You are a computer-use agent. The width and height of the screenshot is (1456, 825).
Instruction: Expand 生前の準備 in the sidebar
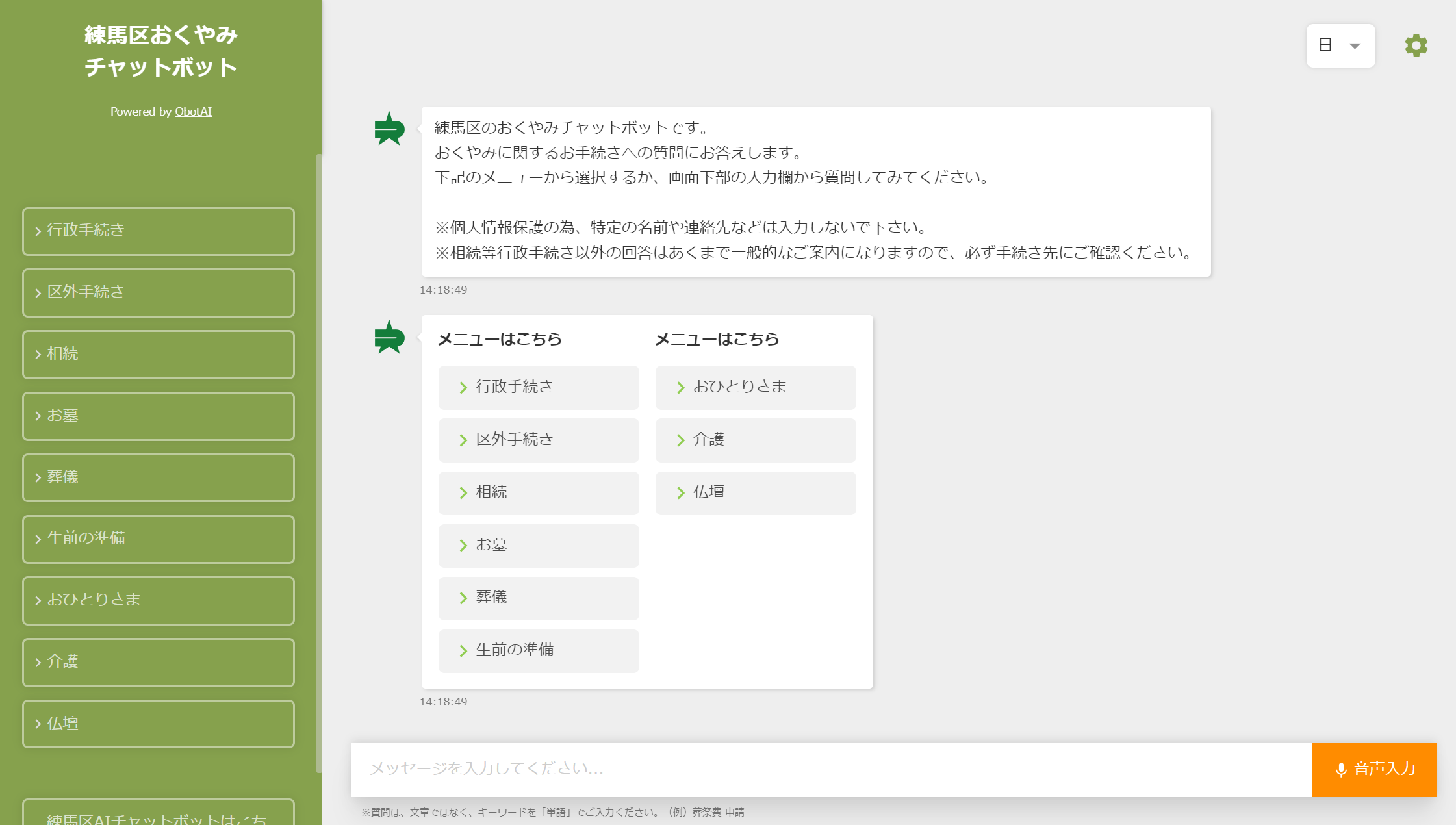point(158,539)
